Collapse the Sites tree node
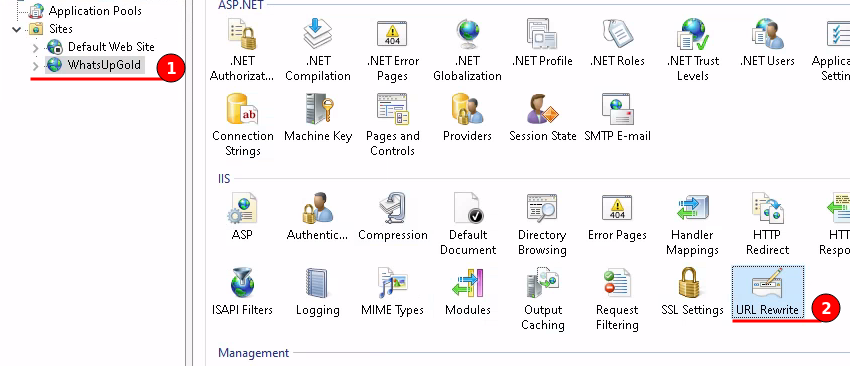 (16, 29)
